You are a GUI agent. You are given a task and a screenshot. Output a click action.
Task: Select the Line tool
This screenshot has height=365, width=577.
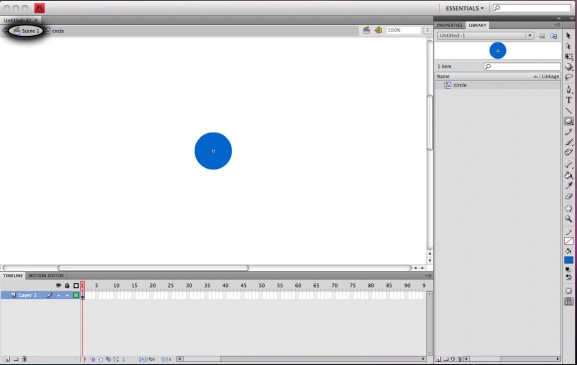[569, 110]
